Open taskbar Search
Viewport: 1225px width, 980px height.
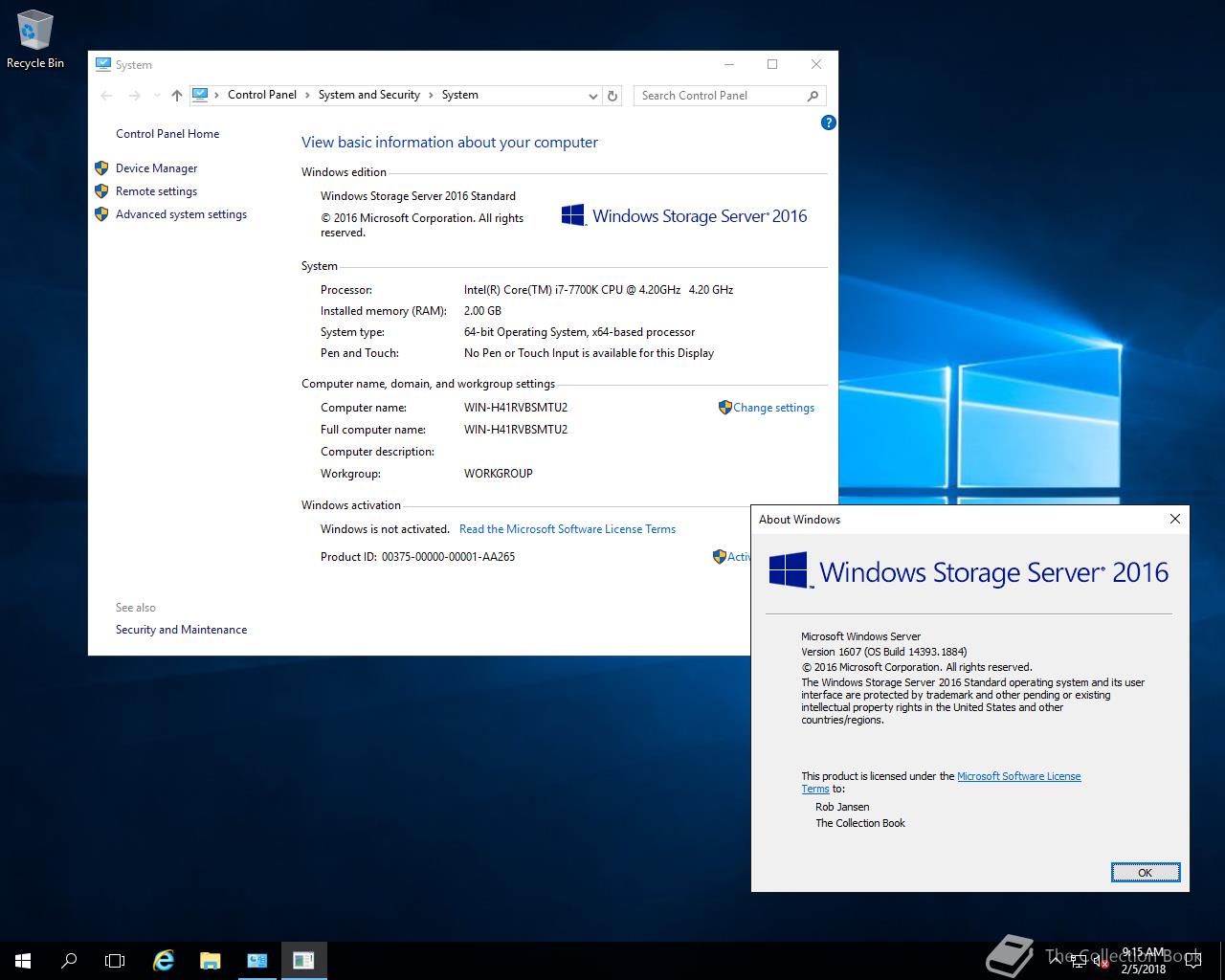pos(69,961)
